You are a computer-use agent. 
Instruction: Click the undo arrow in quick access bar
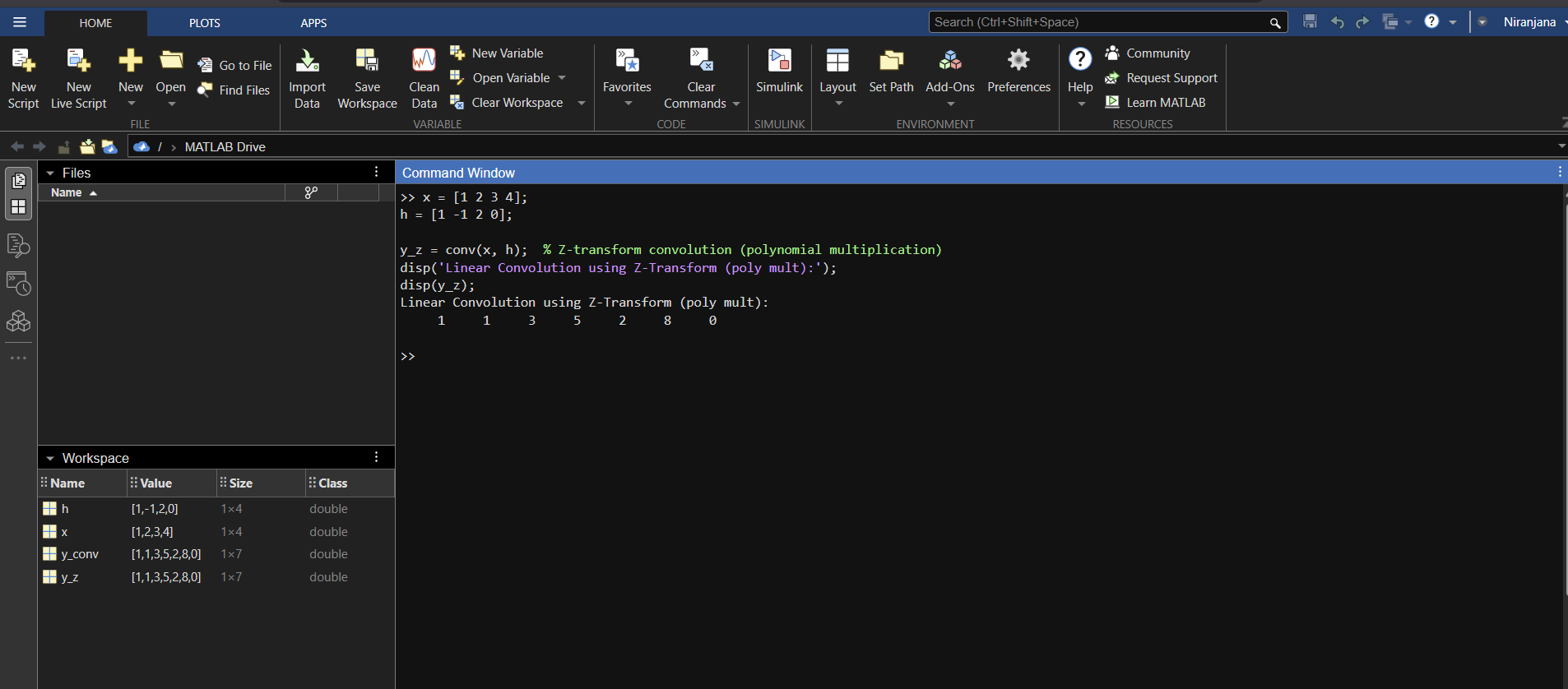pyautogui.click(x=1337, y=22)
